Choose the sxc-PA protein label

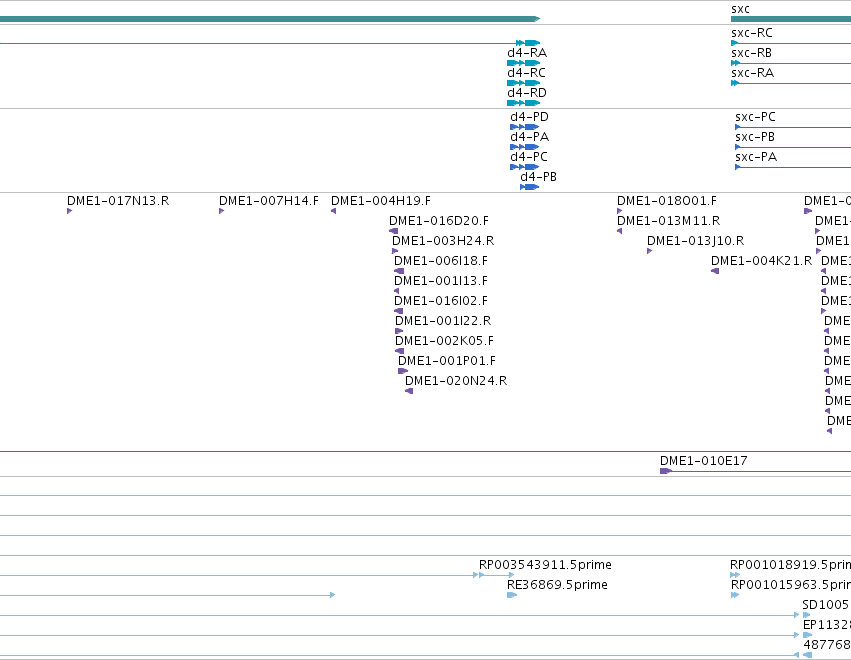[x=756, y=157]
